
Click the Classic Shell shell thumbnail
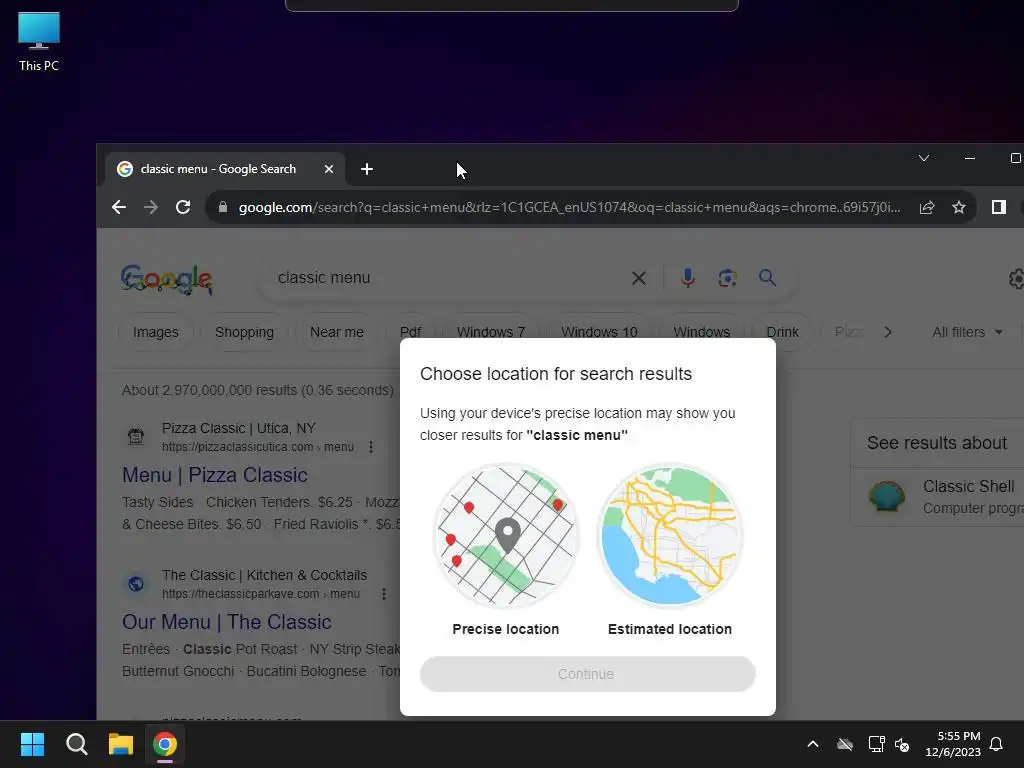887,496
